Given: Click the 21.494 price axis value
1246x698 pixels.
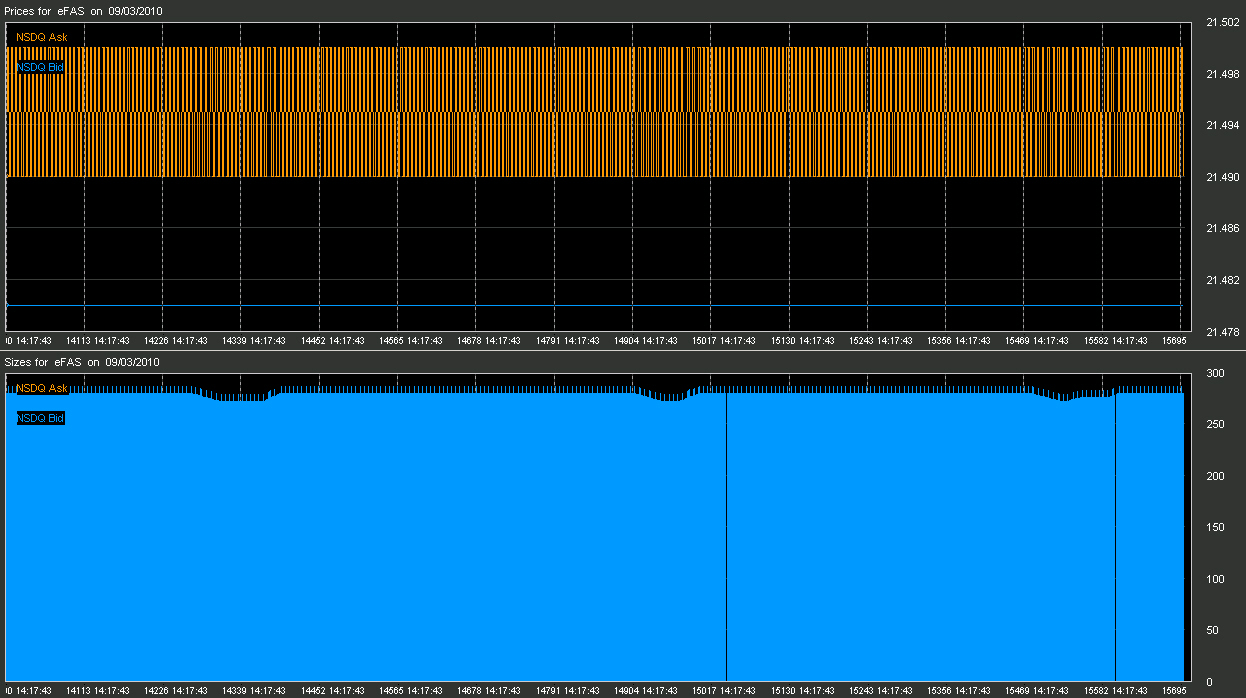Looking at the screenshot, I should pyautogui.click(x=1222, y=125).
